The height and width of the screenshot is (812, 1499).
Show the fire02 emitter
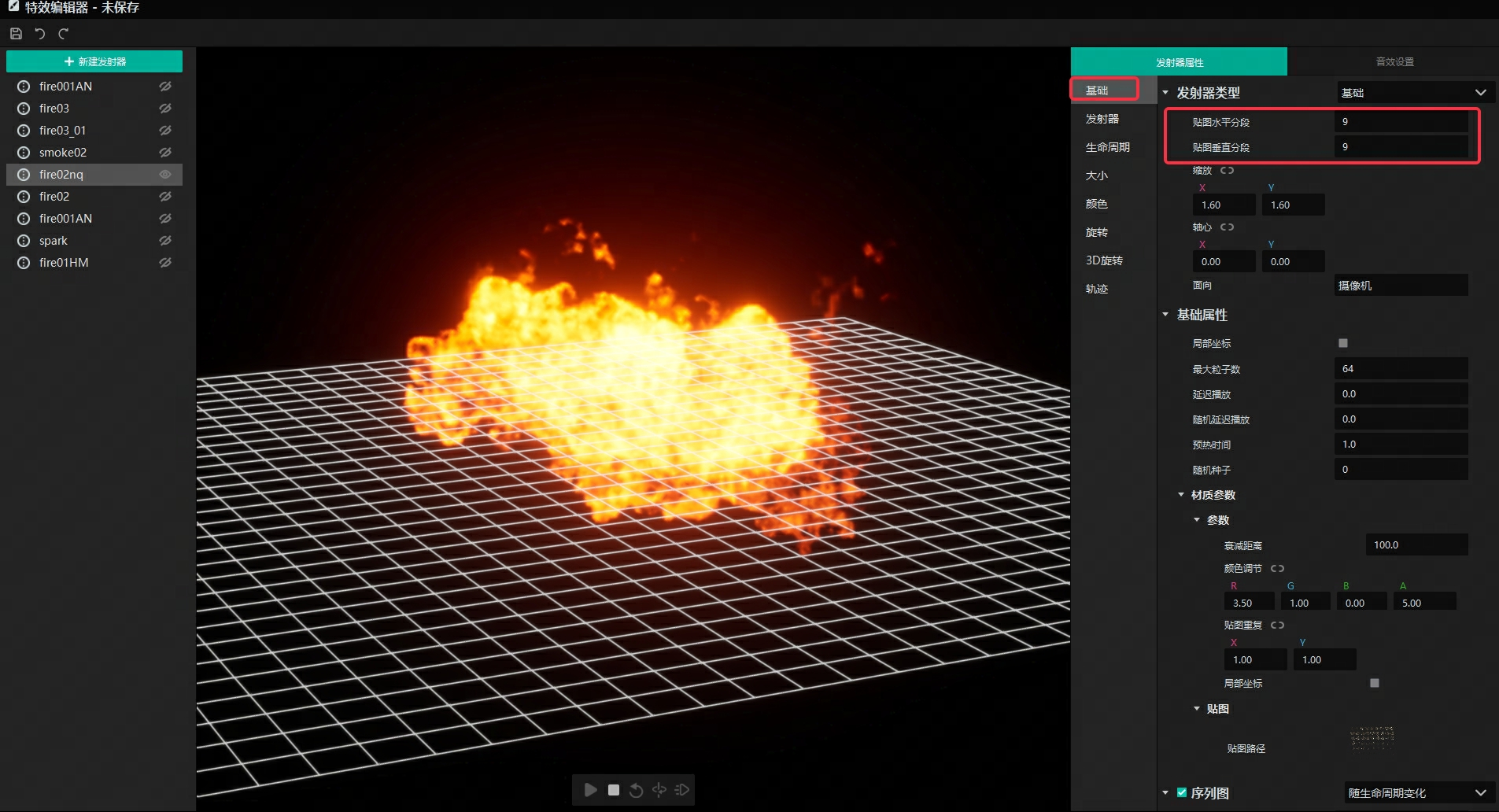tap(165, 197)
